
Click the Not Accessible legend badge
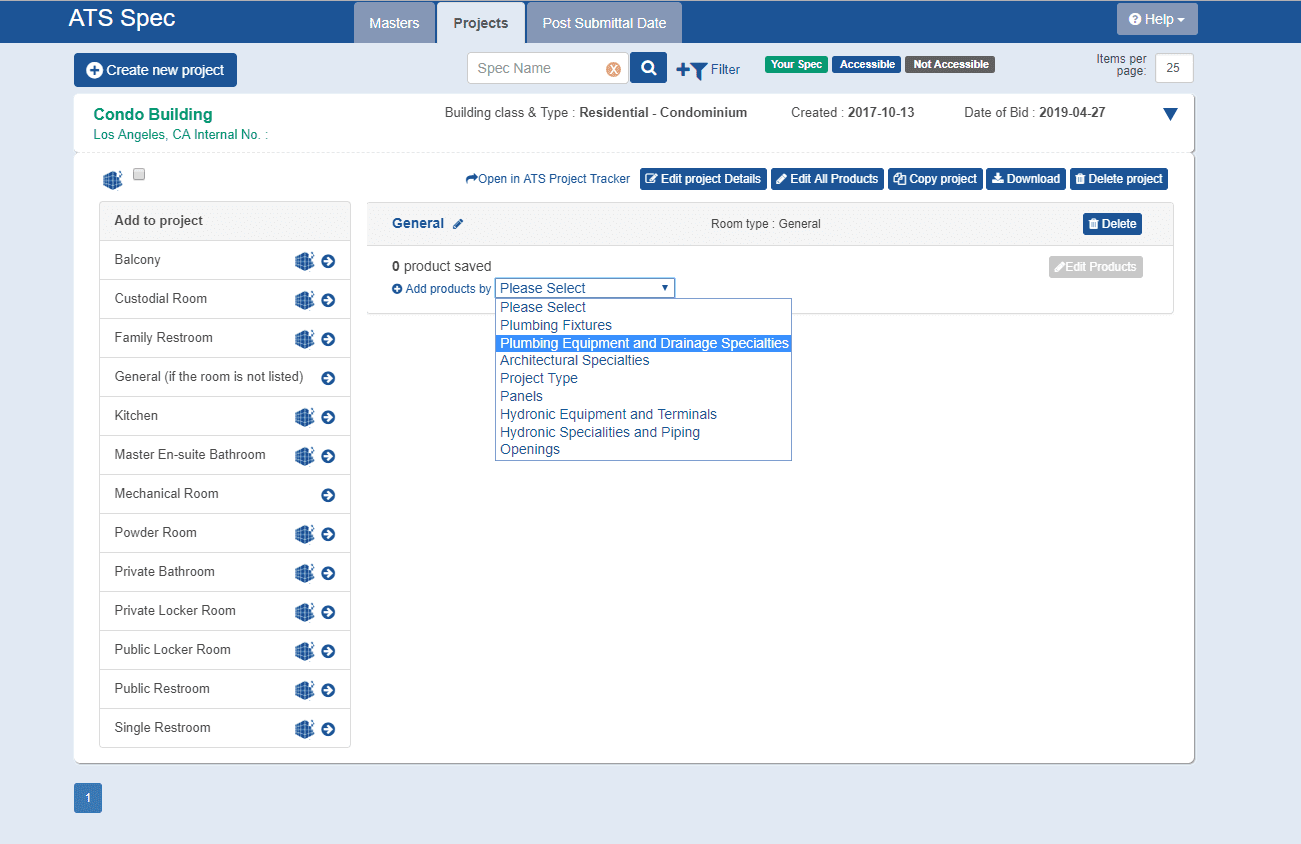click(x=950, y=64)
